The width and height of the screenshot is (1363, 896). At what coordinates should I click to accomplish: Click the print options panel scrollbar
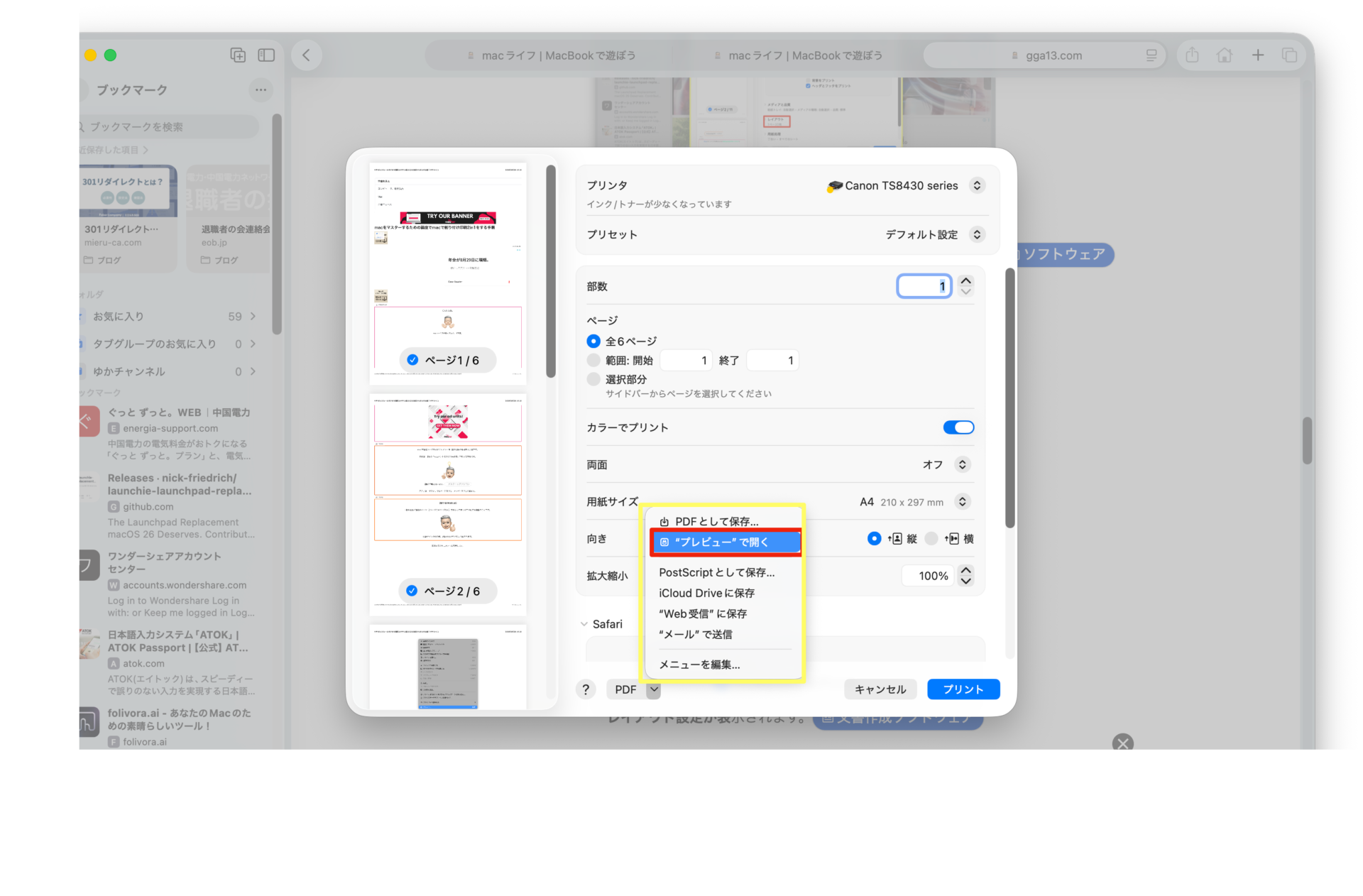[1009, 398]
